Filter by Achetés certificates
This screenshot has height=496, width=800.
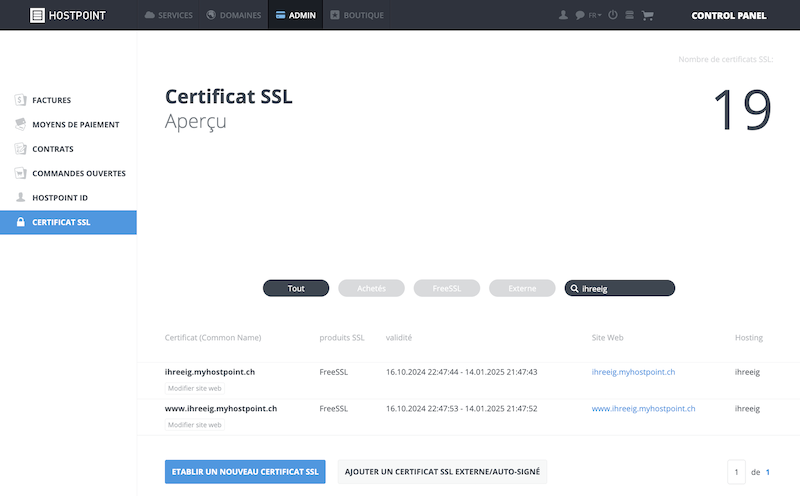371,288
